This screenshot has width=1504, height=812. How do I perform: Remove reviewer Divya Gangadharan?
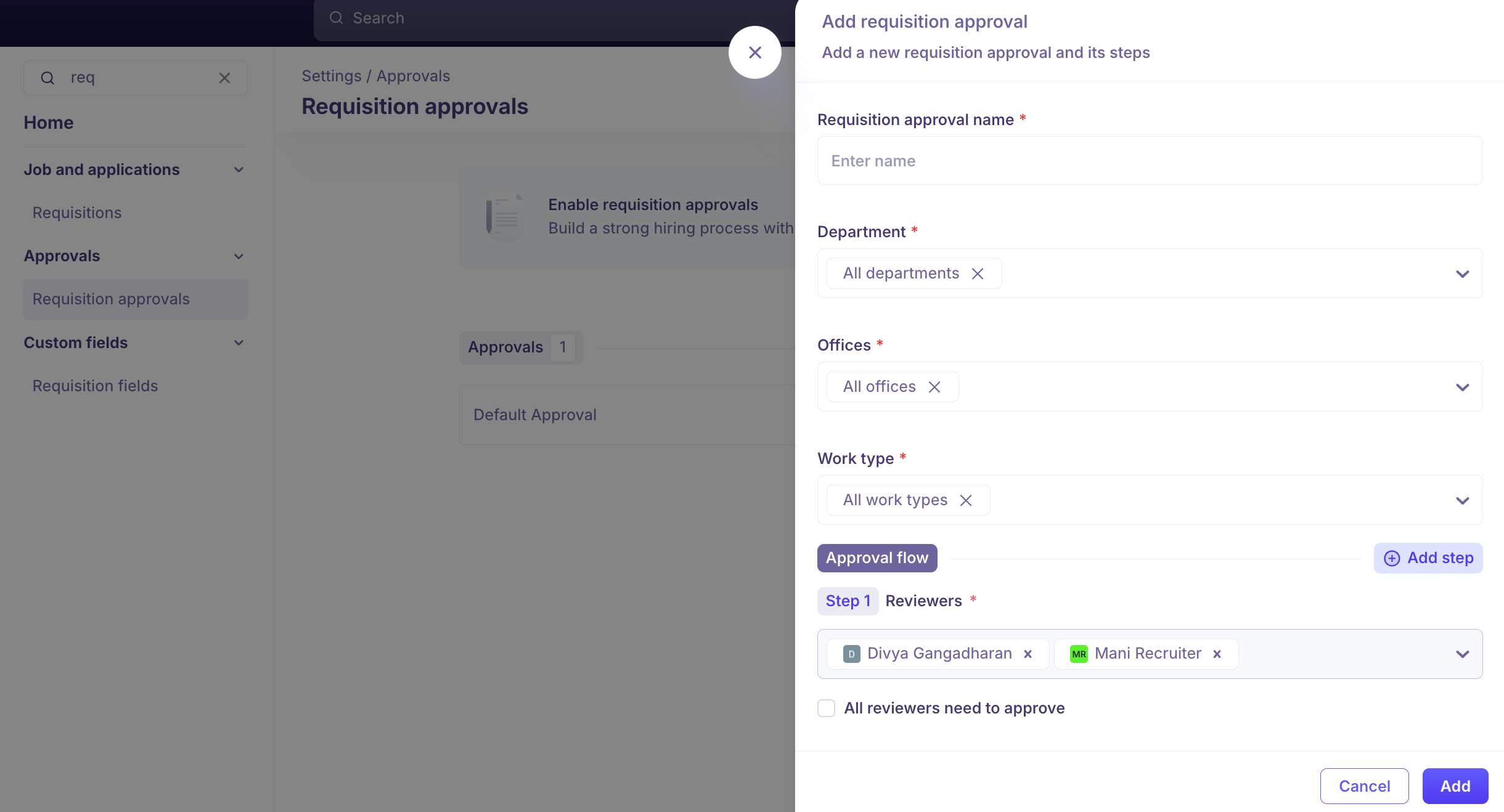click(x=1028, y=654)
